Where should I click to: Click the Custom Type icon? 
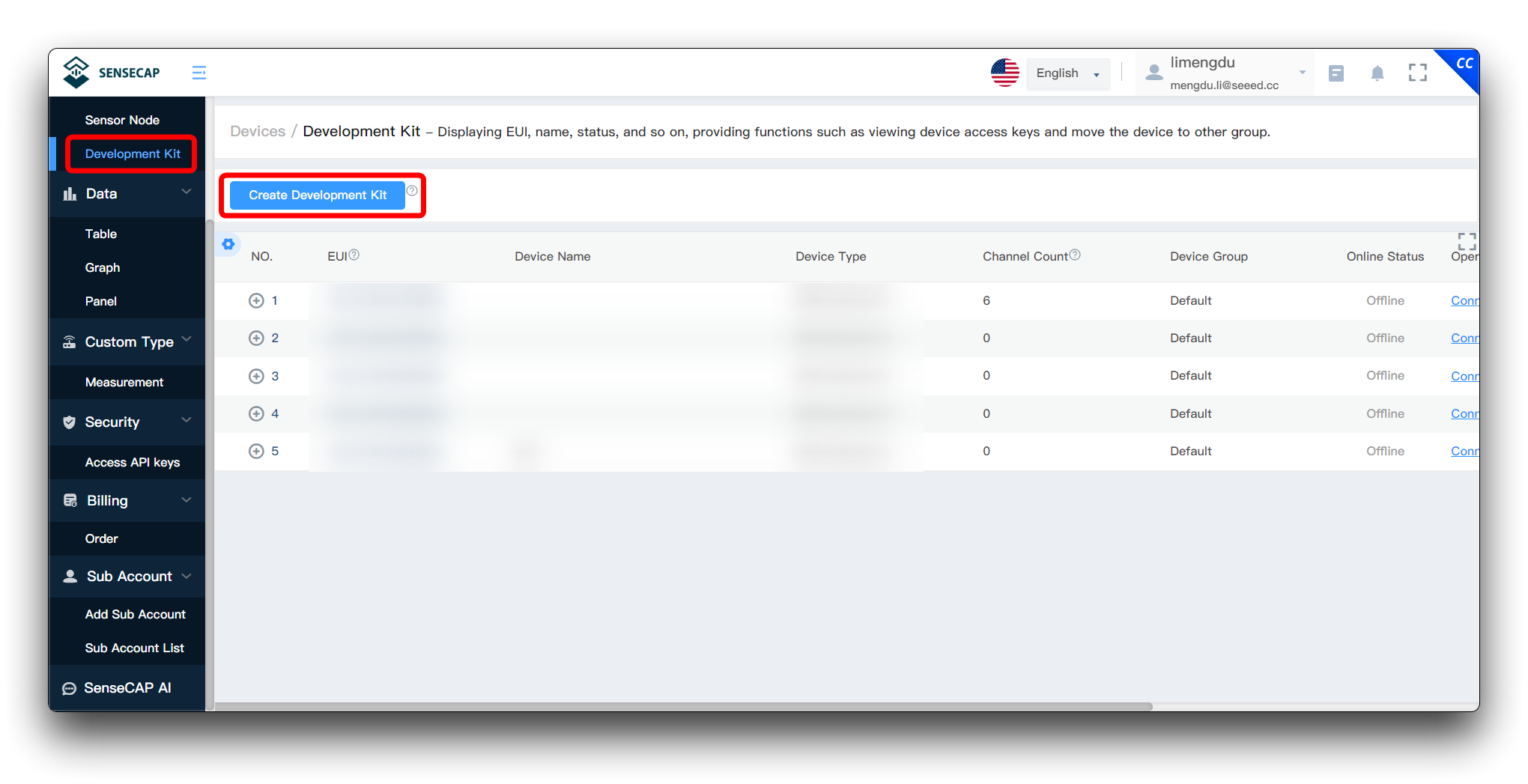tap(69, 342)
